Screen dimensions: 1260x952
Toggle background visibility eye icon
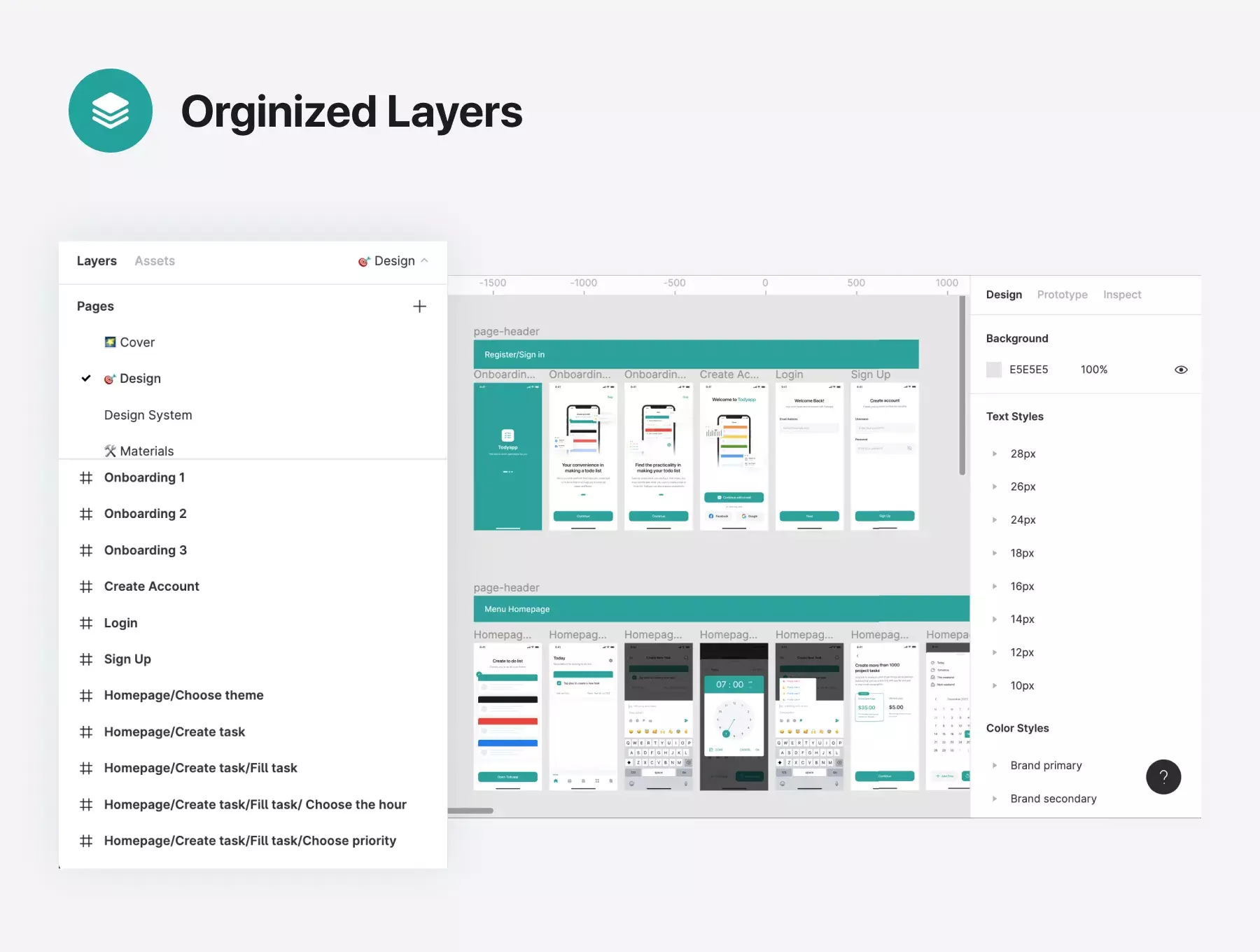[1181, 370]
